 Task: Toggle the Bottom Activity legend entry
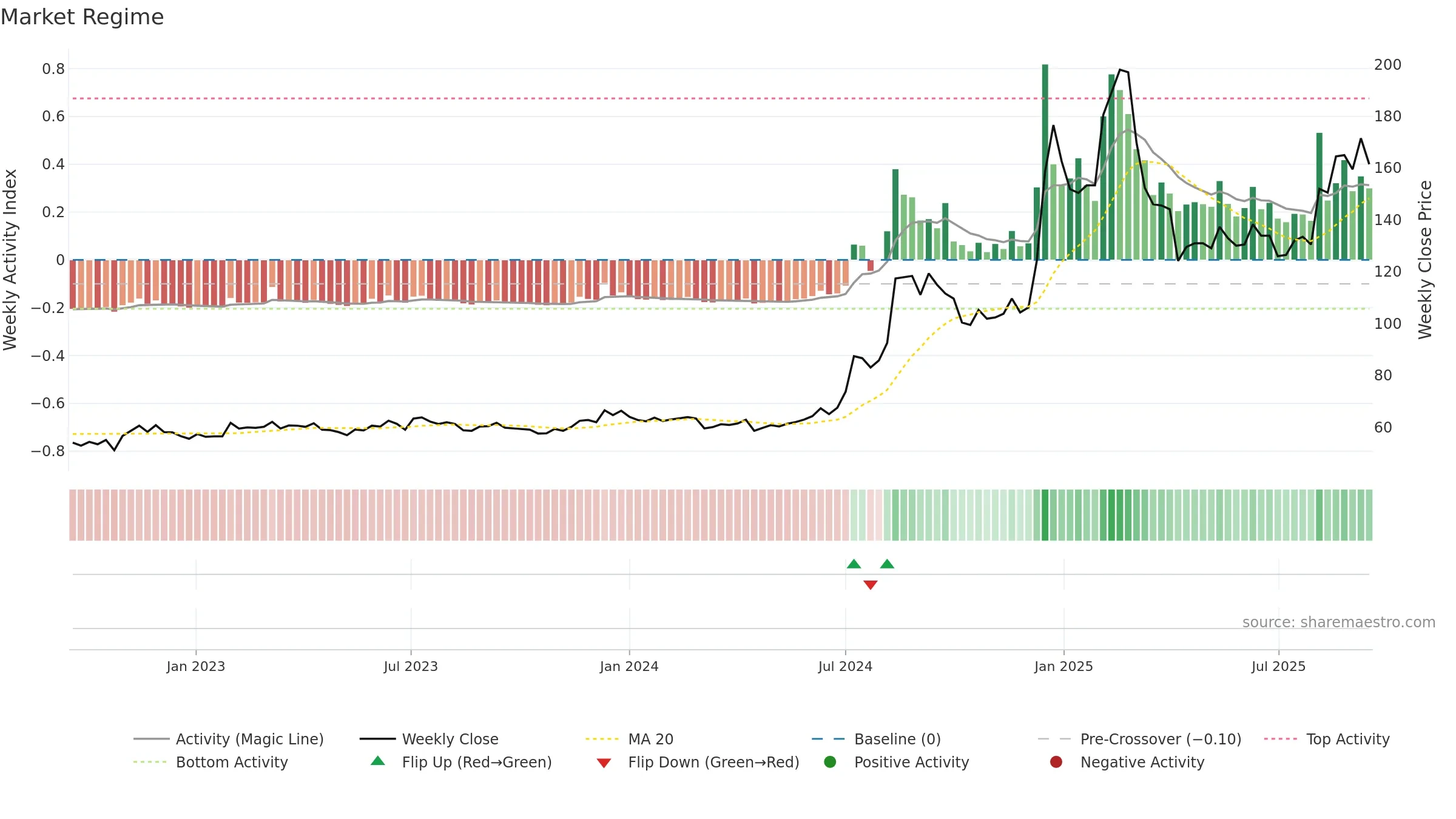[211, 762]
